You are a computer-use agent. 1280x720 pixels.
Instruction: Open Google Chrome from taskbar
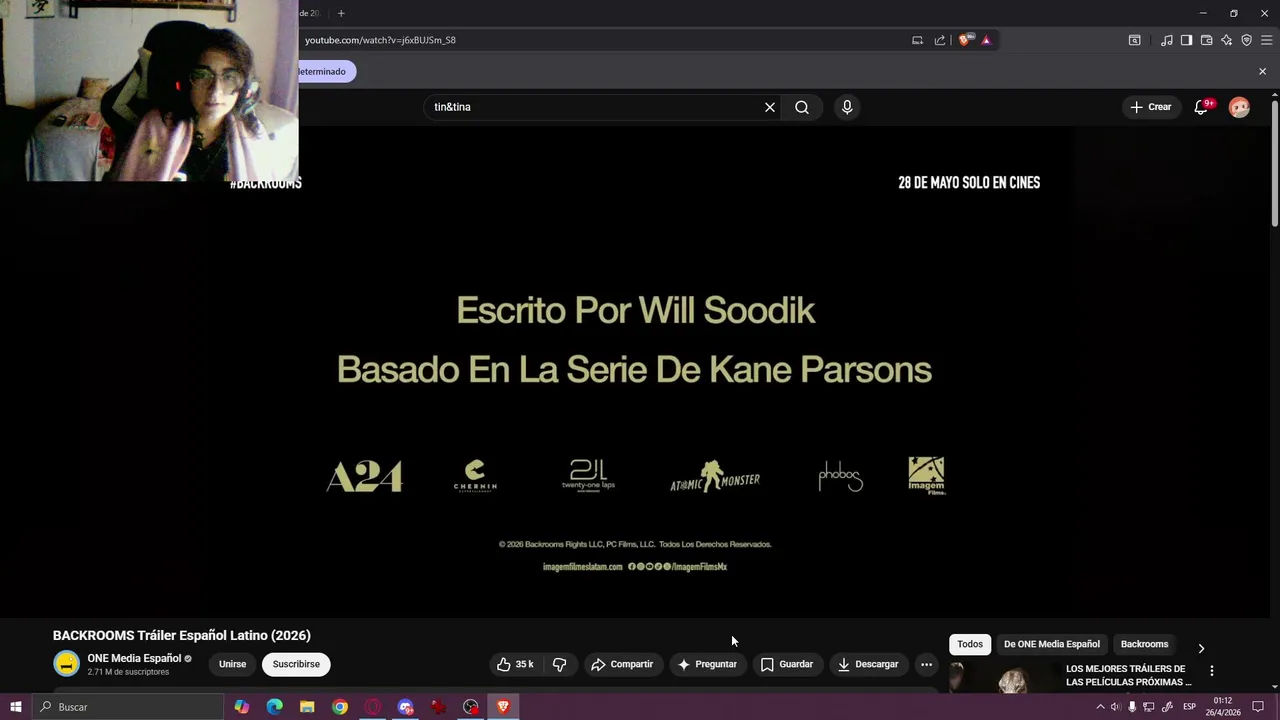point(340,707)
